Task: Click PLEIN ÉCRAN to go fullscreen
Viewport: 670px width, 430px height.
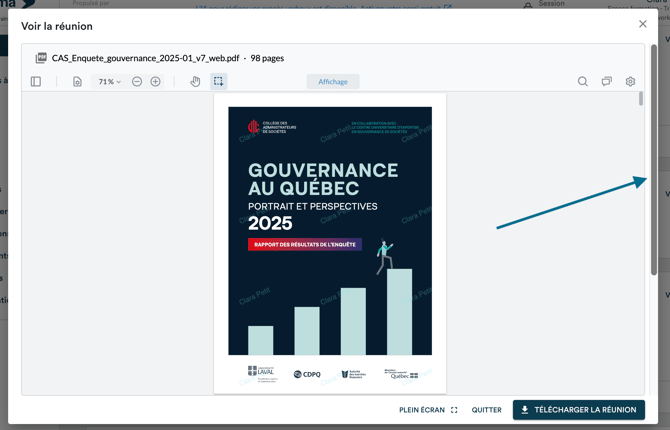Action: [x=428, y=410]
